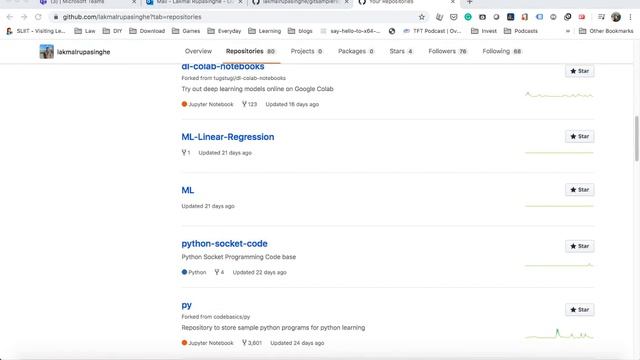
Task: Open the Invest bookmarks folder
Action: [x=484, y=31]
